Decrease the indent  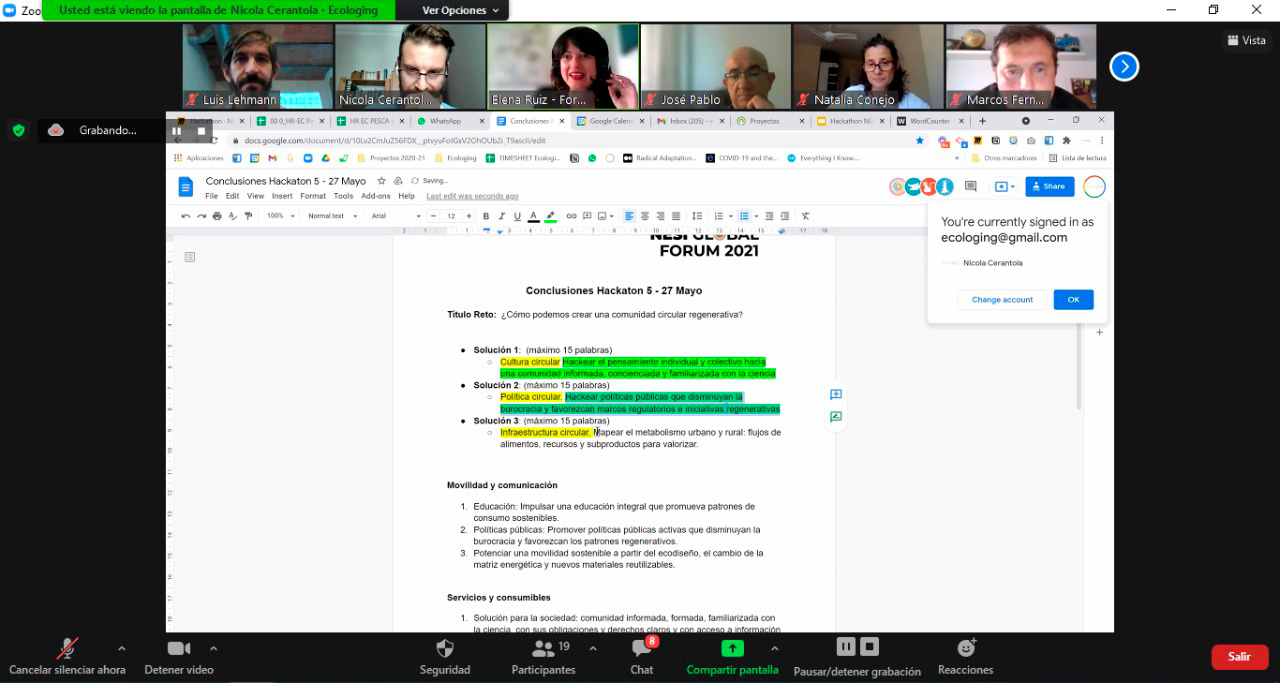tap(769, 216)
